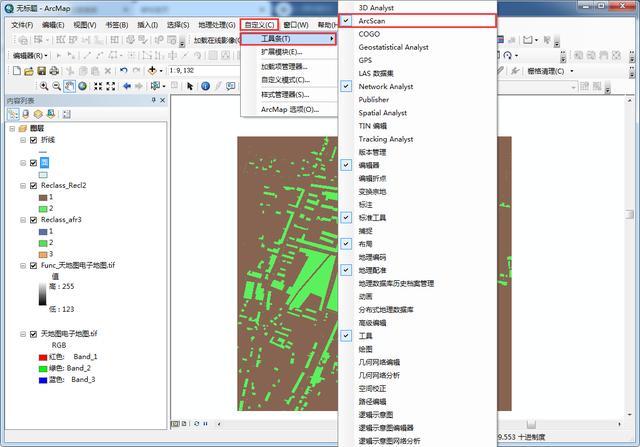The height and width of the screenshot is (447, 640).
Task: Open the 地理处理(G) menu
Action: click(x=217, y=25)
